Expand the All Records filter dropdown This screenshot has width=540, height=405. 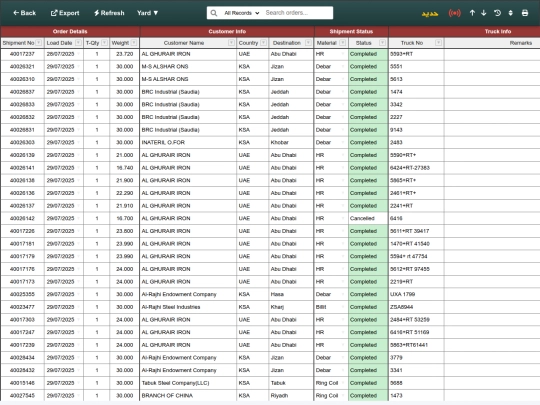241,13
